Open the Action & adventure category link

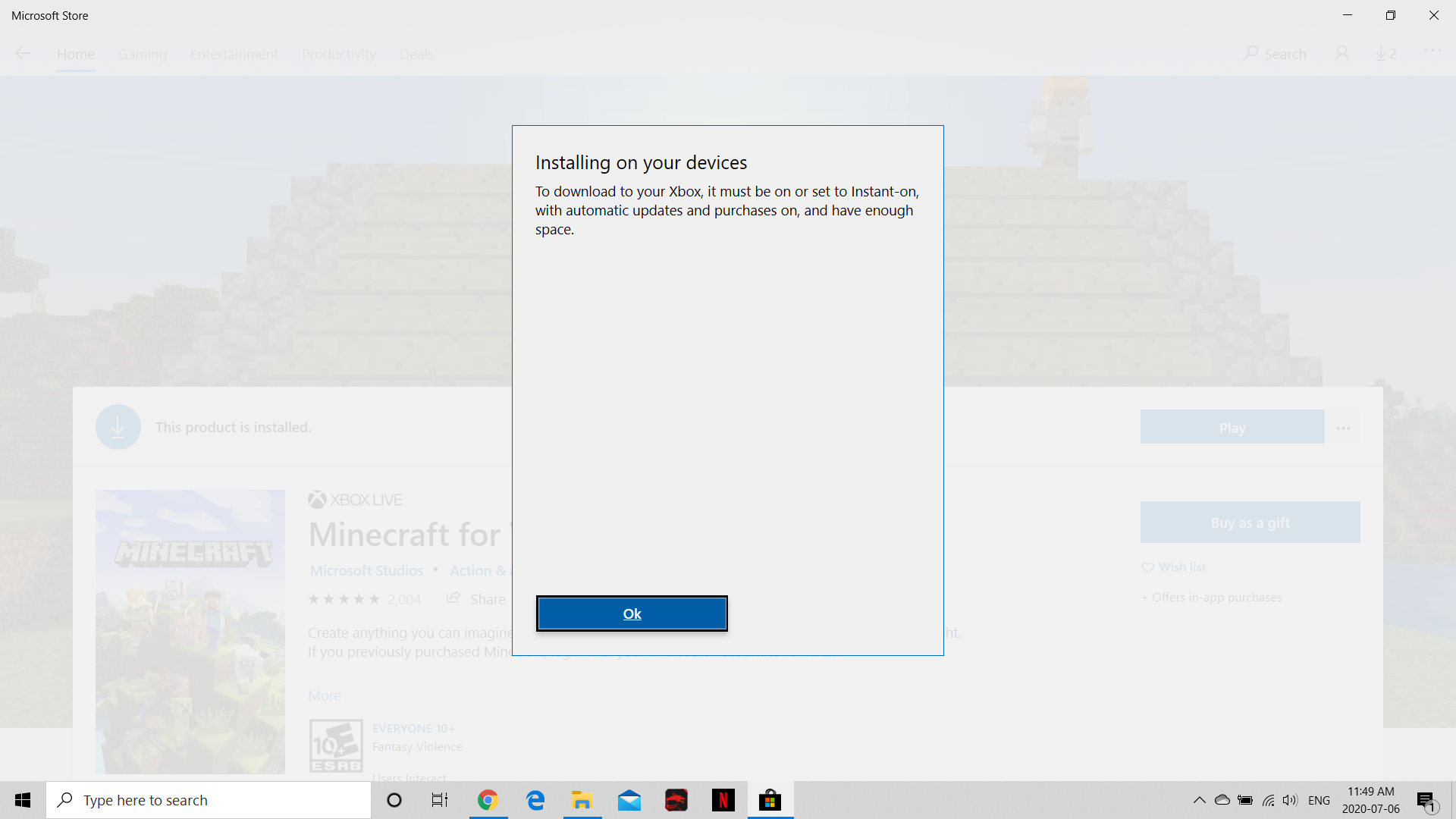[x=481, y=570]
